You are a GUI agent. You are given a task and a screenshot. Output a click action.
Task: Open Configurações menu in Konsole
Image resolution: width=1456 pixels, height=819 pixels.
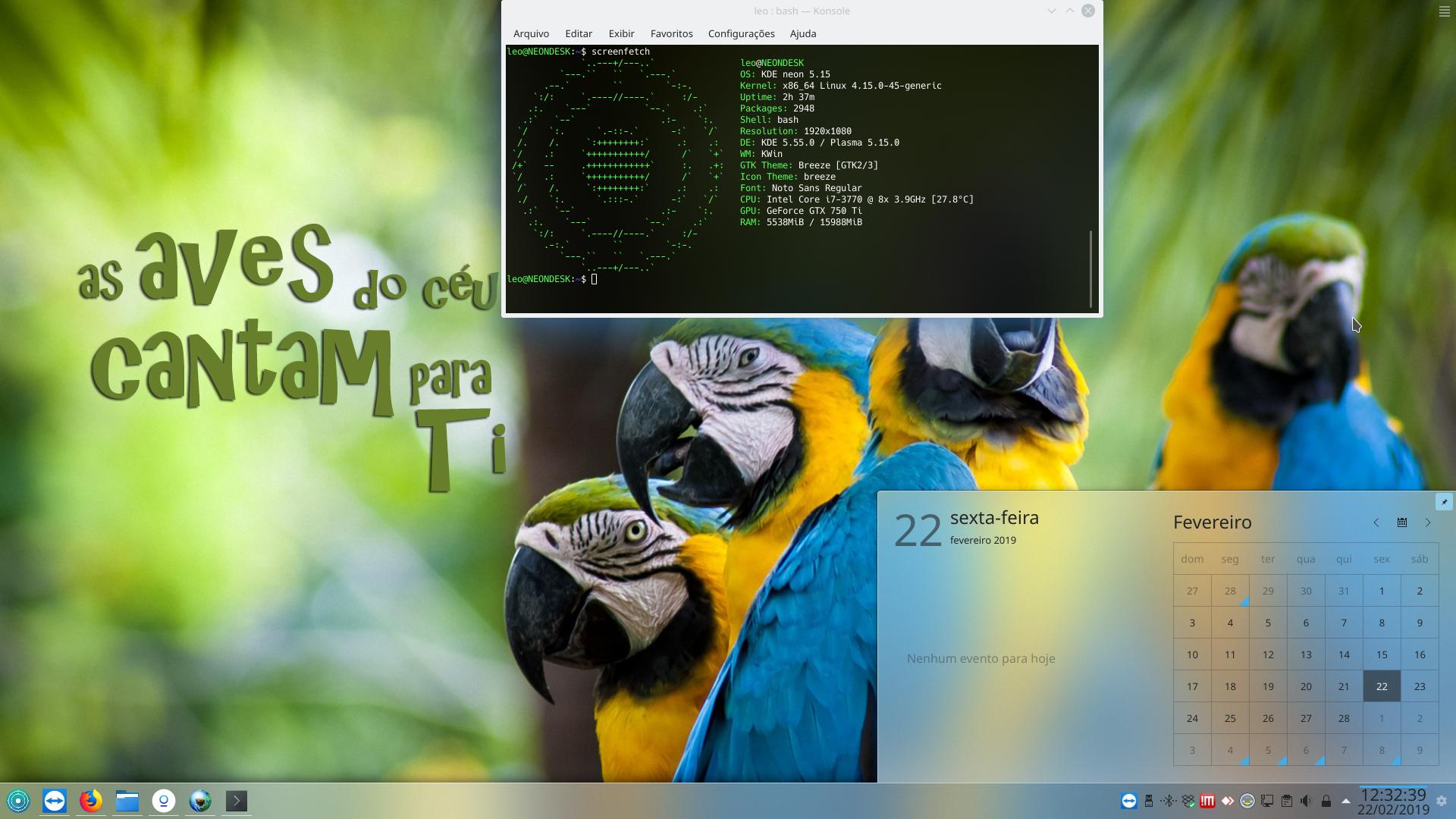741,33
